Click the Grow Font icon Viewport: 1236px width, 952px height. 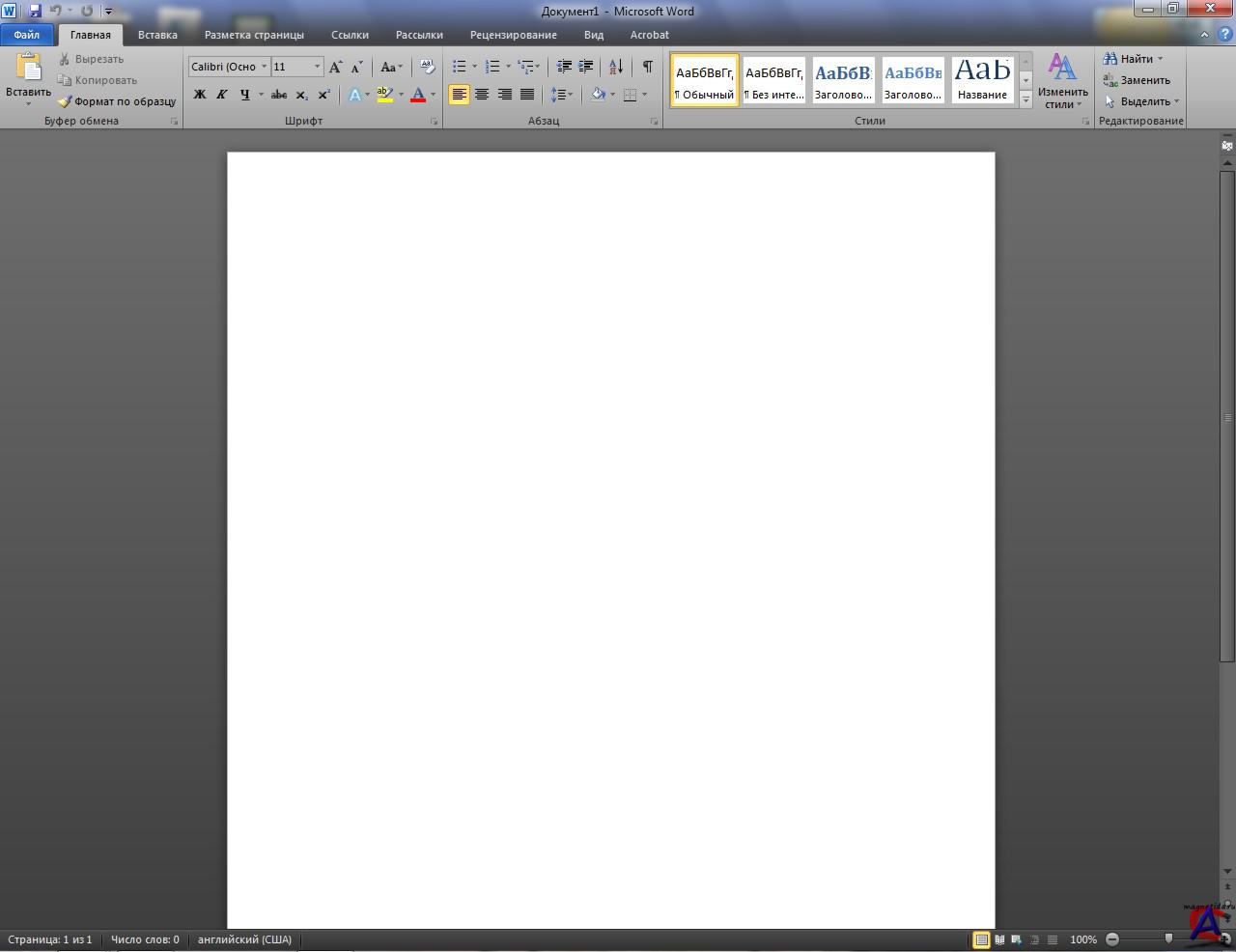[x=335, y=67]
